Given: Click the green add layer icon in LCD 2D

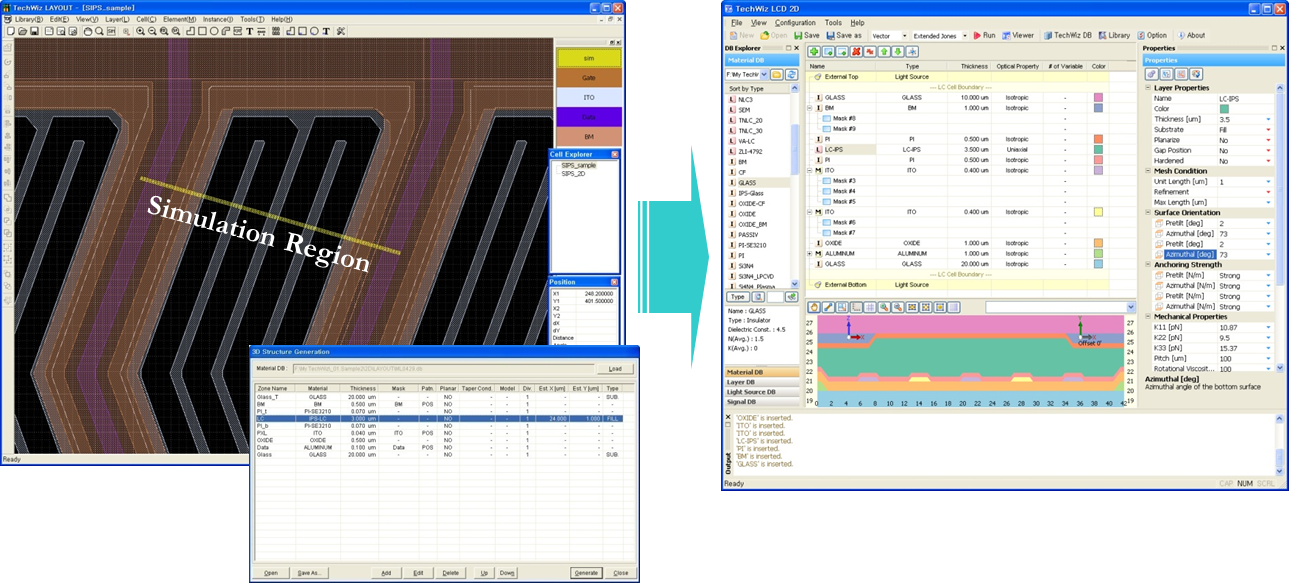Looking at the screenshot, I should [x=814, y=52].
